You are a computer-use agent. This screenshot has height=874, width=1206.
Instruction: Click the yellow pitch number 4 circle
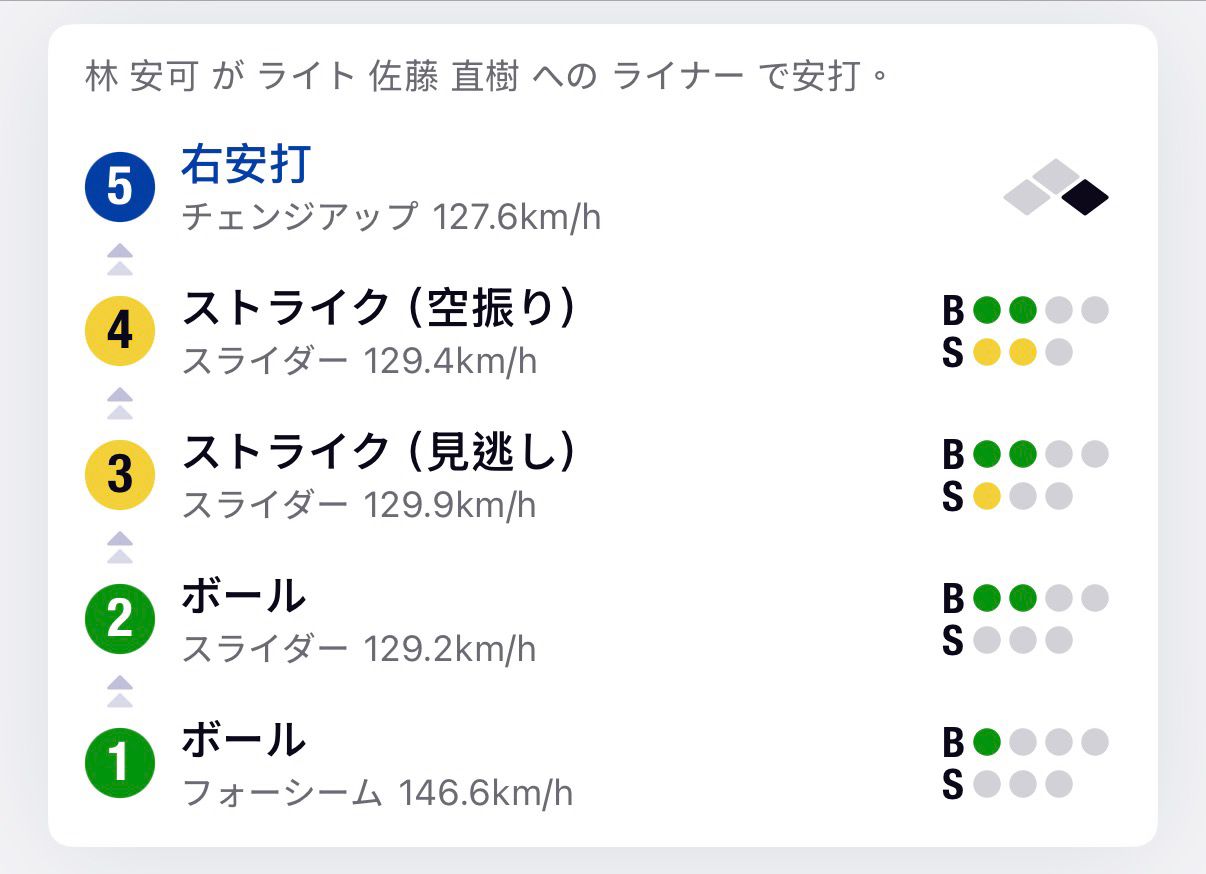point(119,331)
